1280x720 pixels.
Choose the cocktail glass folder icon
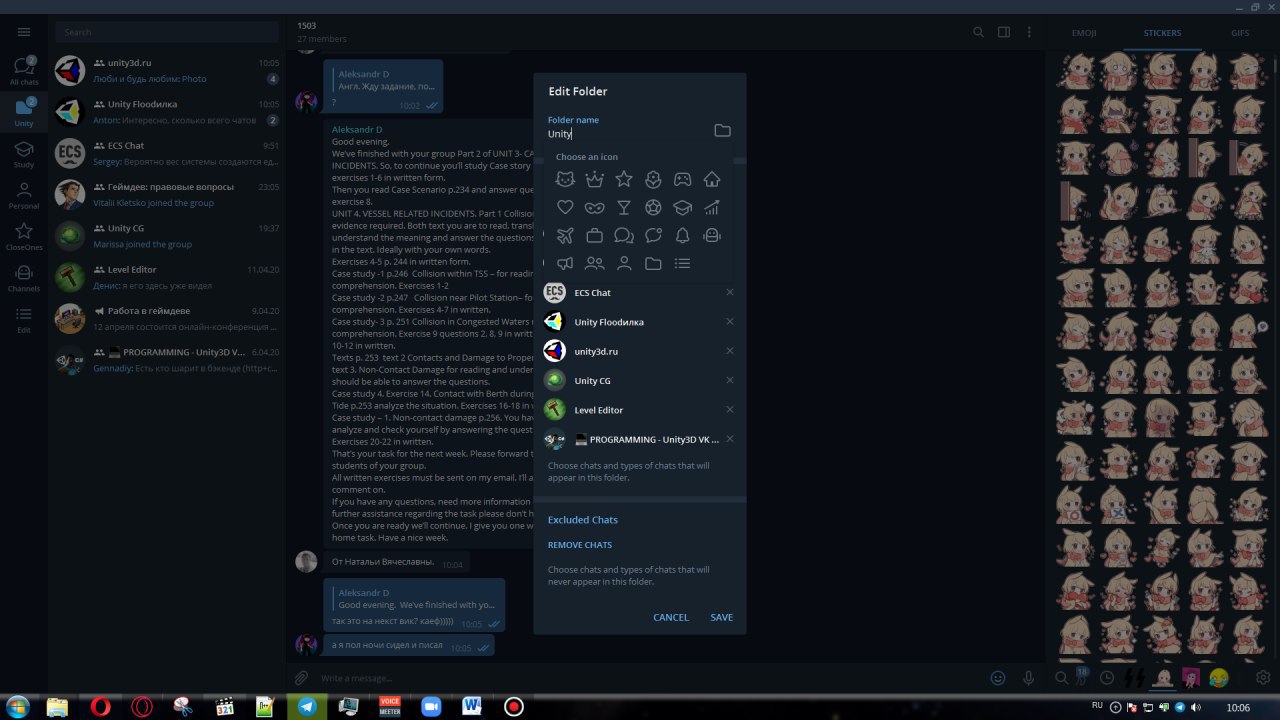pyautogui.click(x=624, y=208)
